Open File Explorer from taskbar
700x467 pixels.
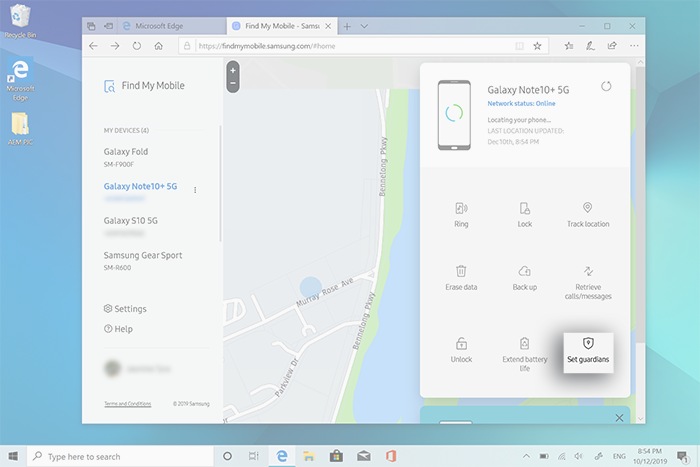click(308, 456)
